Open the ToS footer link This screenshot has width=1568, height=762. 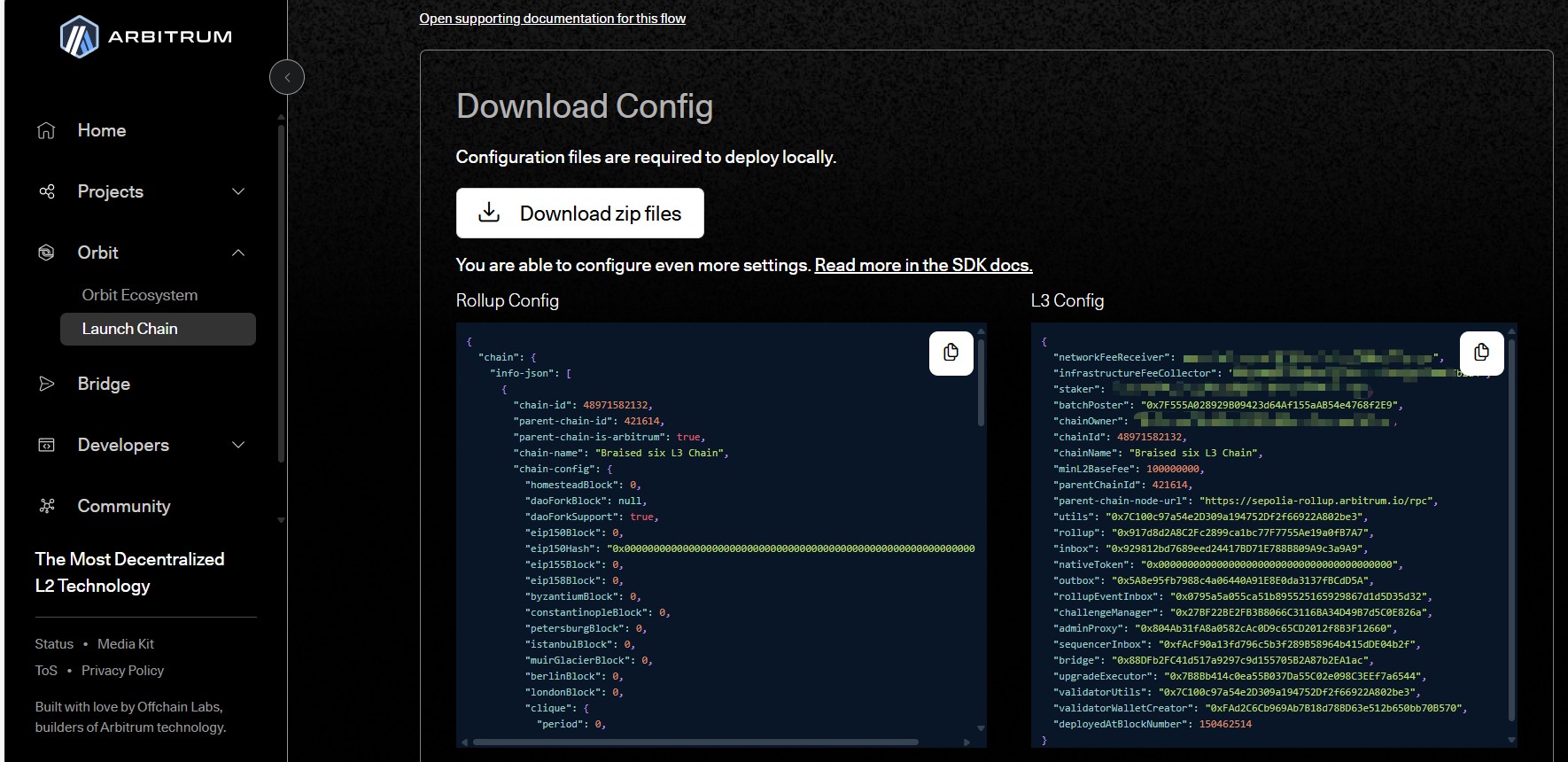point(46,671)
